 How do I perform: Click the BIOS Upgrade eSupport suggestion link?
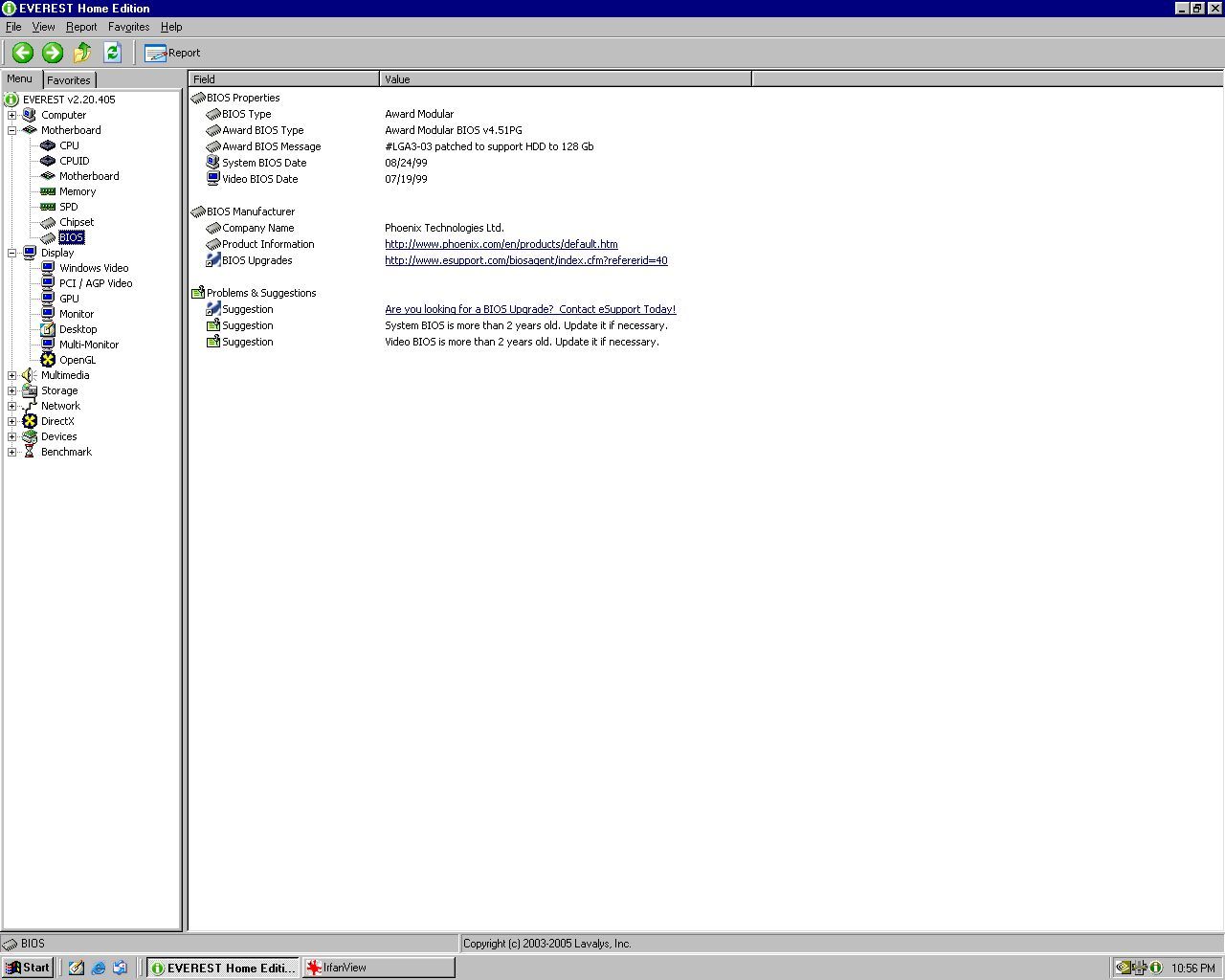click(x=530, y=309)
